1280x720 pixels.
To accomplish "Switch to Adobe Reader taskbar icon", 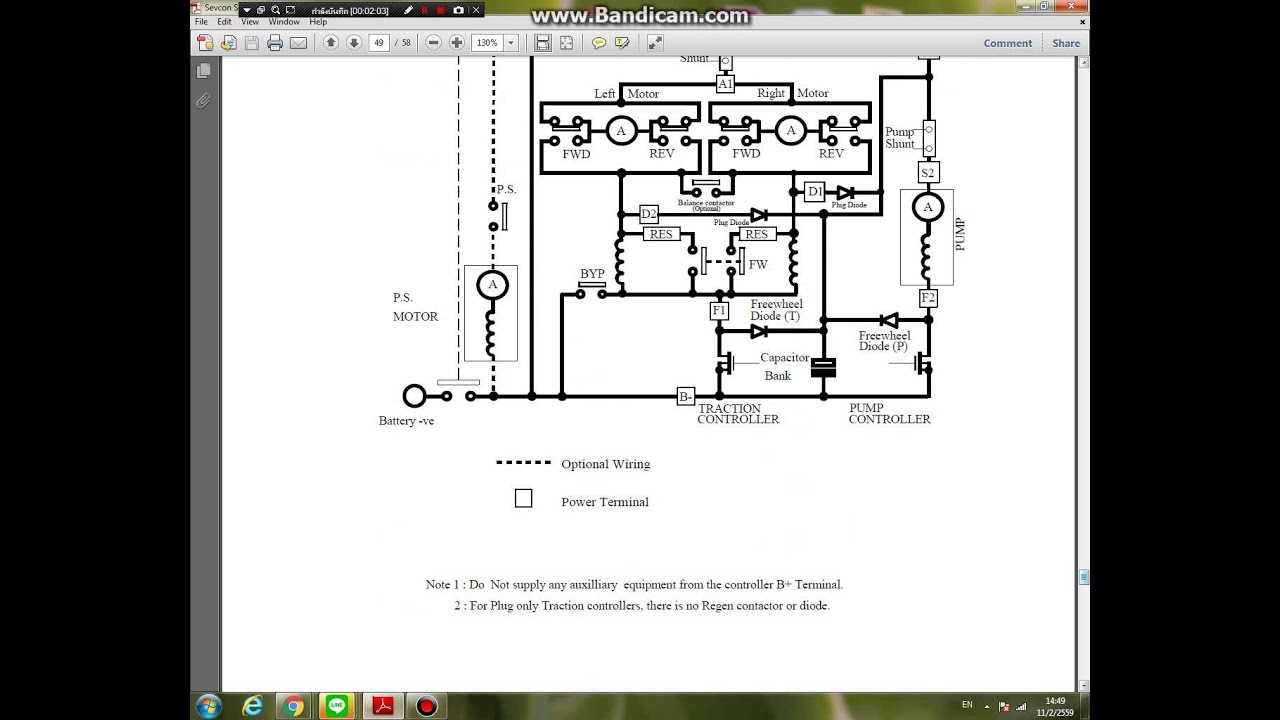I will pos(384,706).
